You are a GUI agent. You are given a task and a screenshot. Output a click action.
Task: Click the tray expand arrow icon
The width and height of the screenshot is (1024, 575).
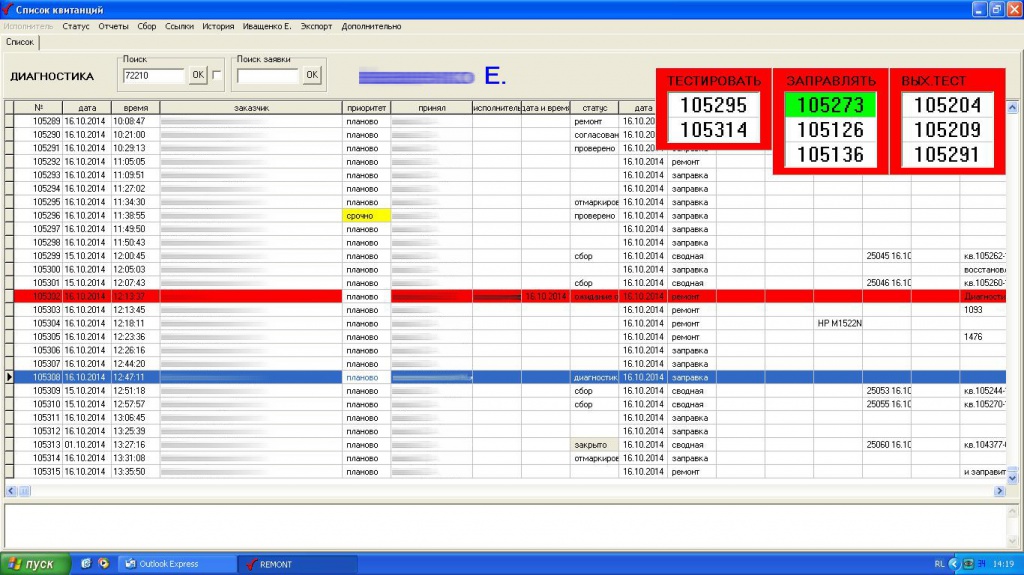[x=953, y=564]
